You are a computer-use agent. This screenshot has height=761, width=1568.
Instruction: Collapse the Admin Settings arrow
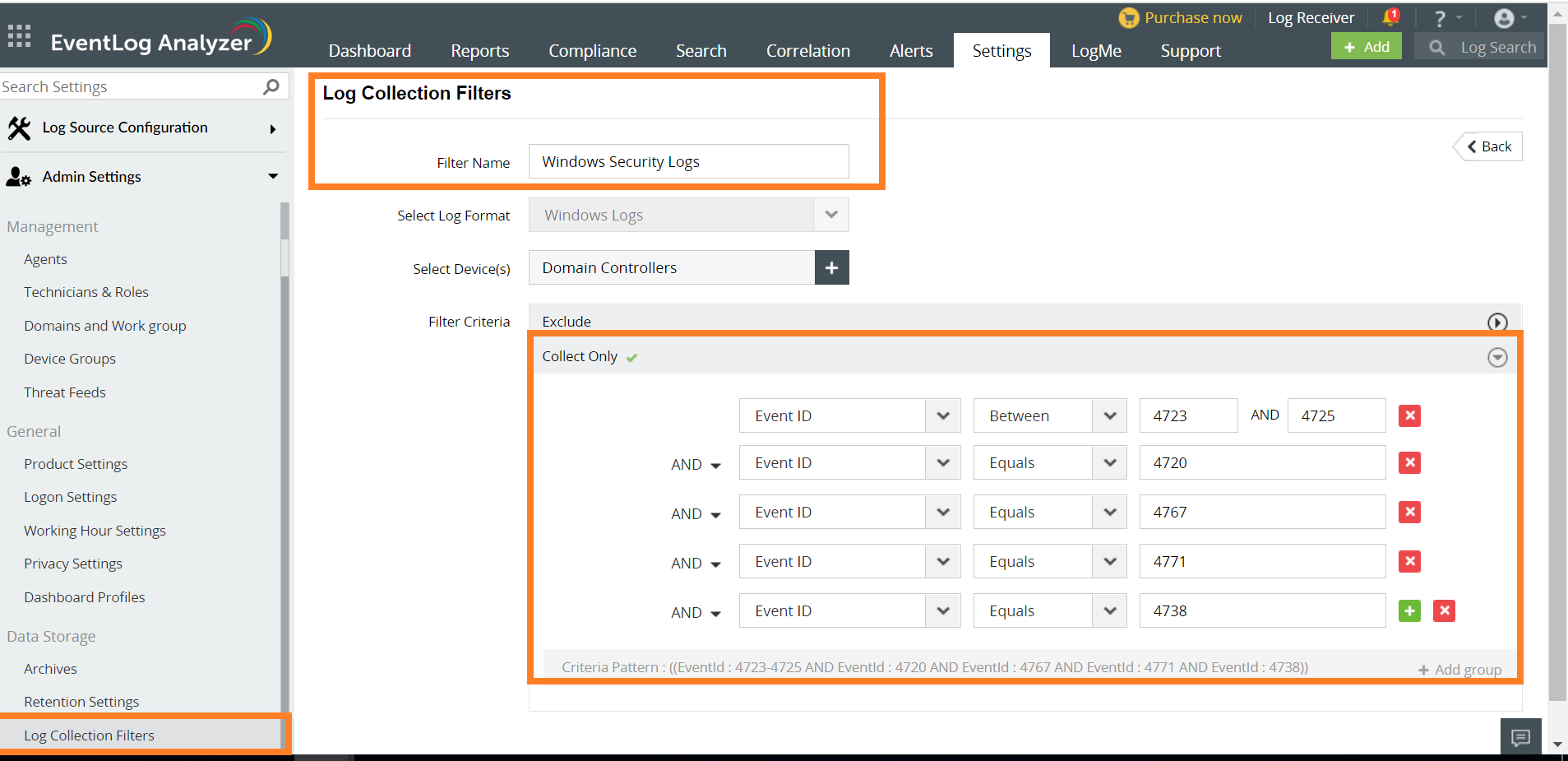coord(273,176)
